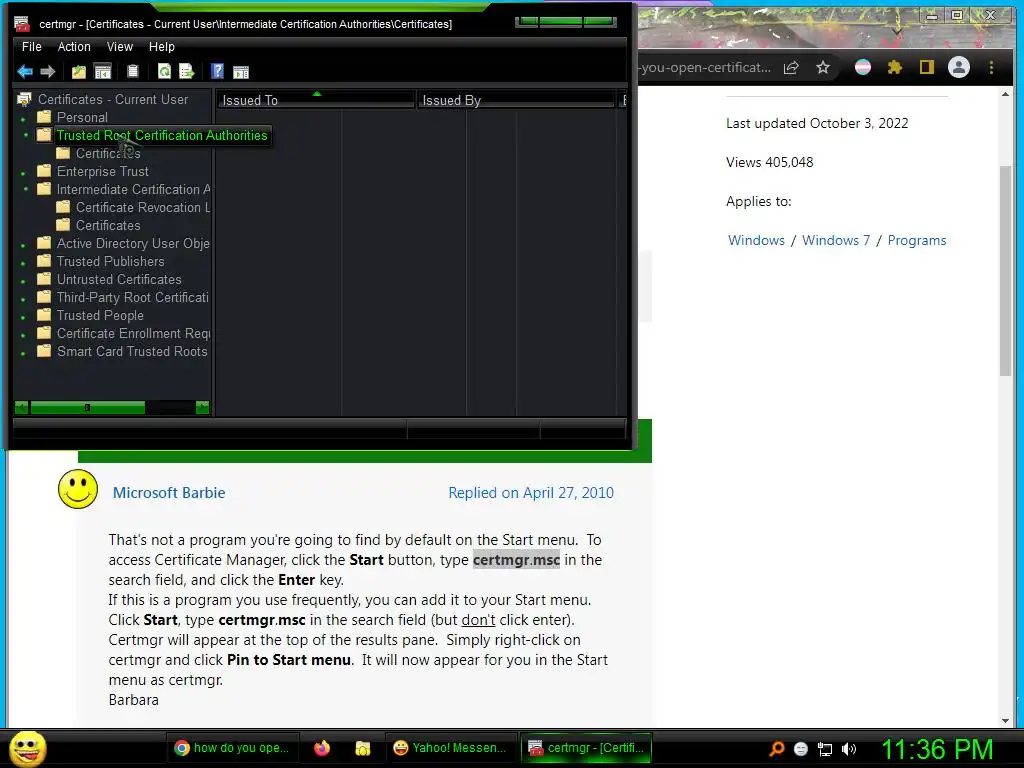This screenshot has width=1024, height=768.
Task: Click the volume speaker tray icon
Action: 849,749
